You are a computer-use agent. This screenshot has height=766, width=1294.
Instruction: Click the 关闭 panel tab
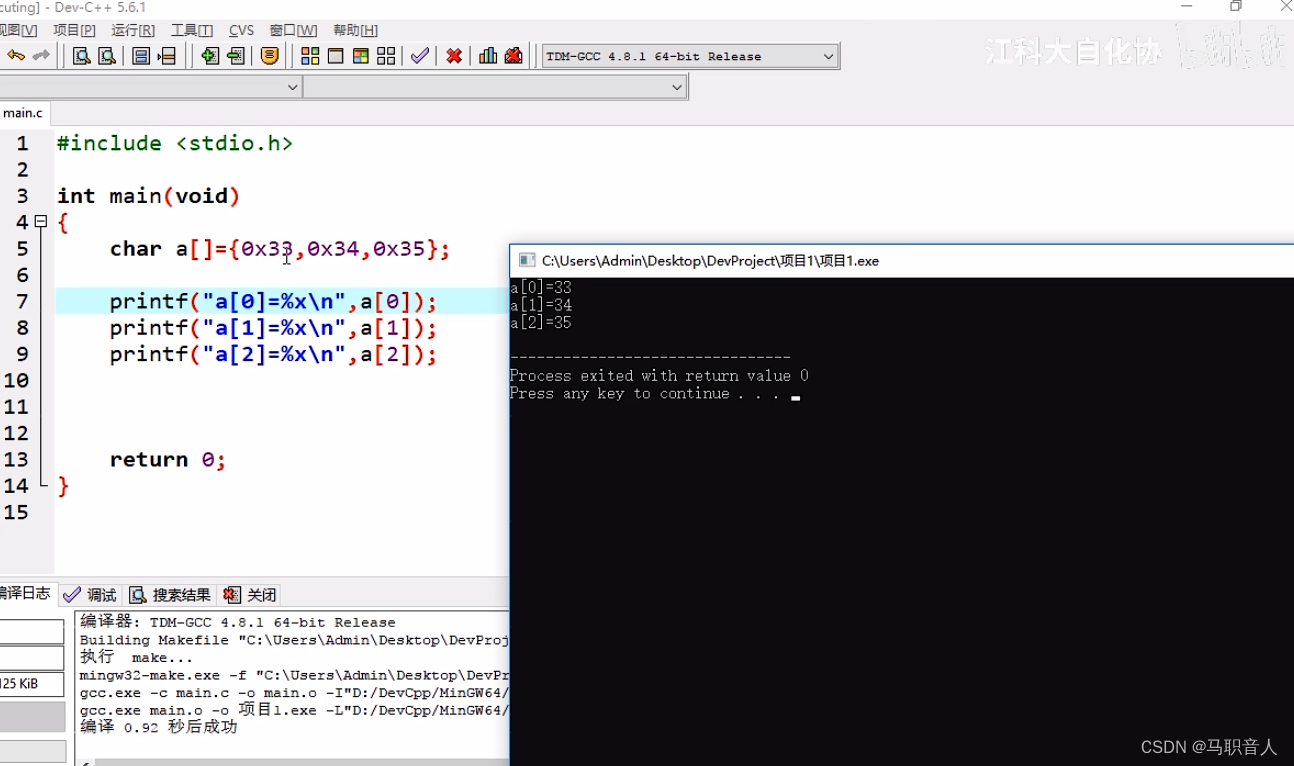pyautogui.click(x=250, y=595)
